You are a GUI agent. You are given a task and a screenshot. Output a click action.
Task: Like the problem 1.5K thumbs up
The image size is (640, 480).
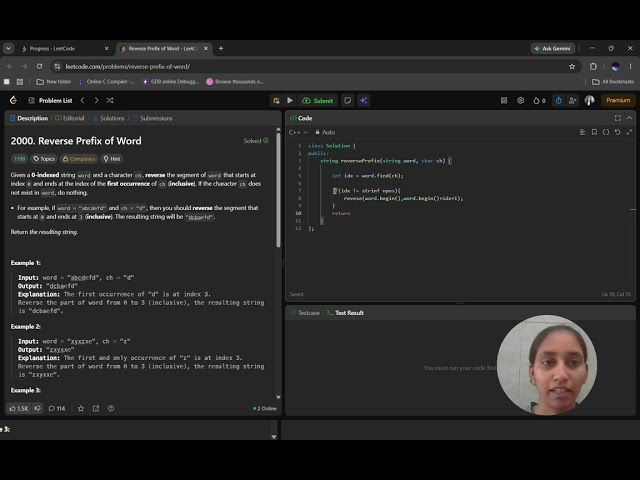coord(19,408)
